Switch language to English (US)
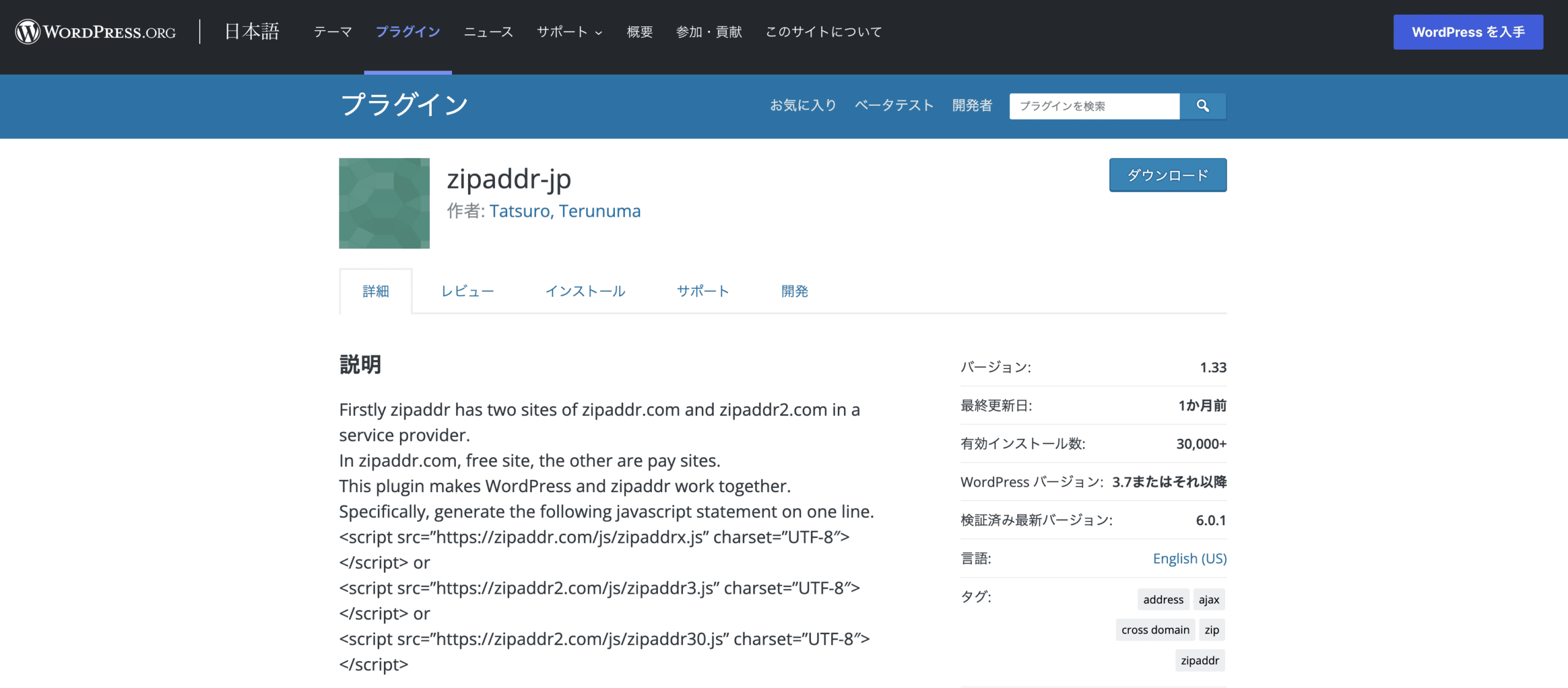This screenshot has width=1568, height=688. pyautogui.click(x=1189, y=558)
